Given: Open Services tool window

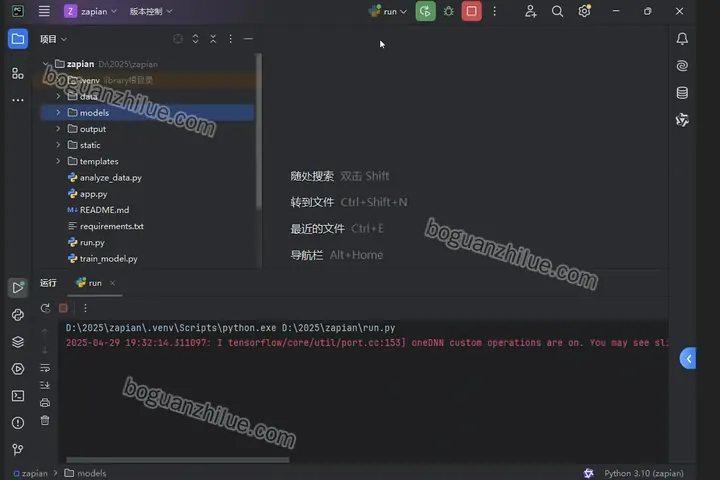Looking at the screenshot, I should [x=18, y=369].
